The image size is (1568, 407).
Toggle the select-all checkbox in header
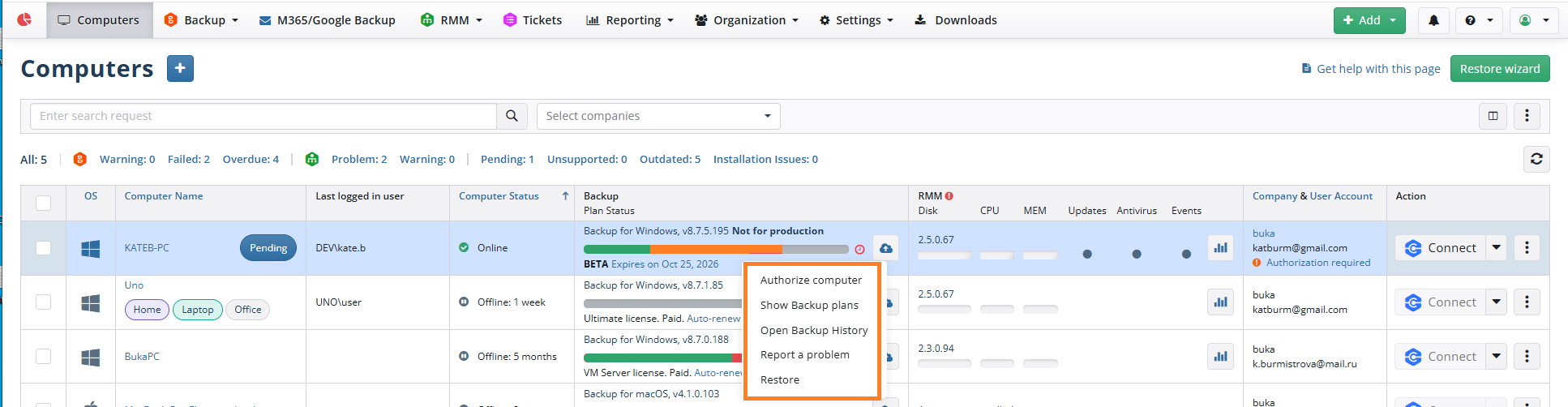tap(44, 203)
